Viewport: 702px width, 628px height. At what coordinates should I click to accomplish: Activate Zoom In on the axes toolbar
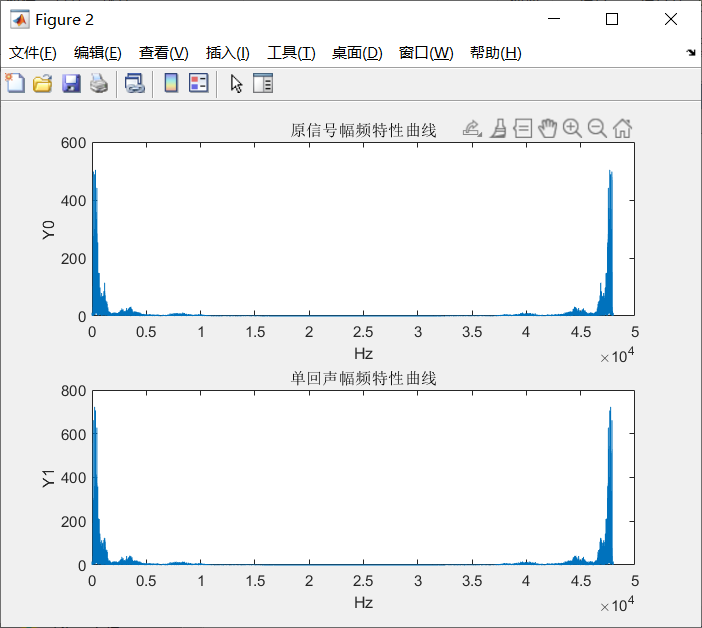(x=572, y=128)
